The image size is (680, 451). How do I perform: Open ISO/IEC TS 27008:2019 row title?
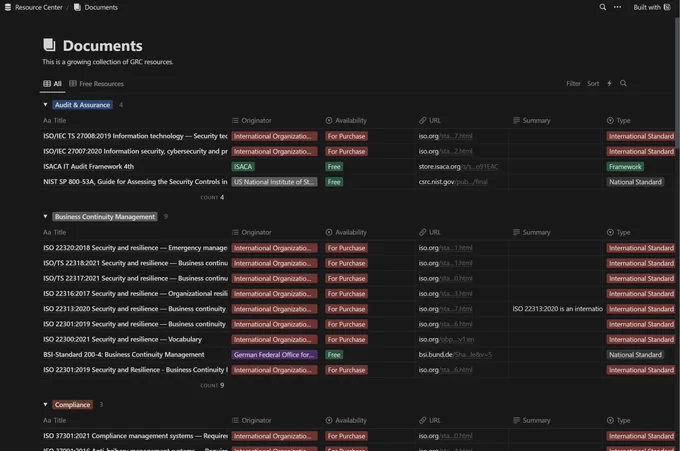coord(135,136)
